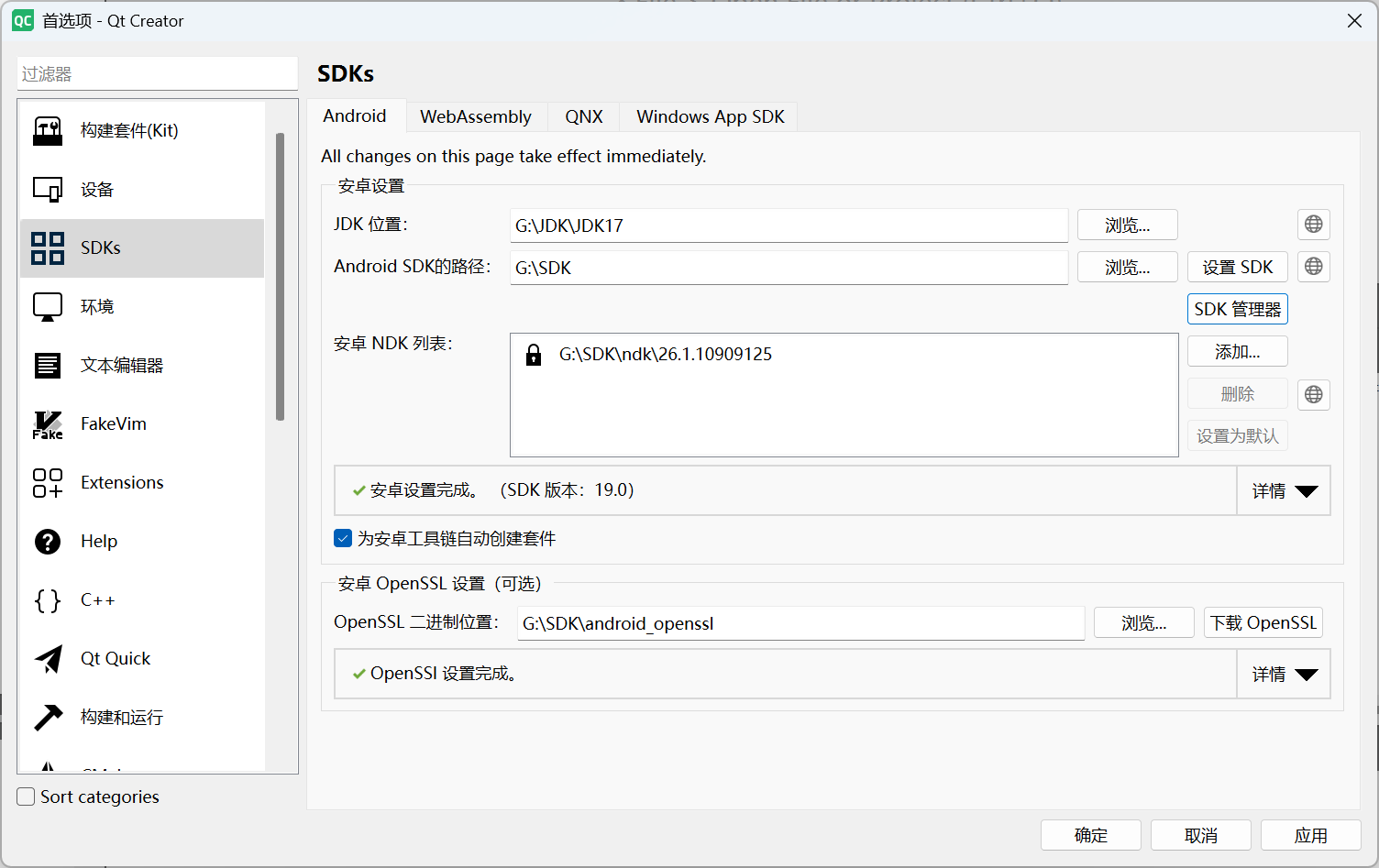Open the Qt Quick paper-plane icon

click(x=48, y=659)
